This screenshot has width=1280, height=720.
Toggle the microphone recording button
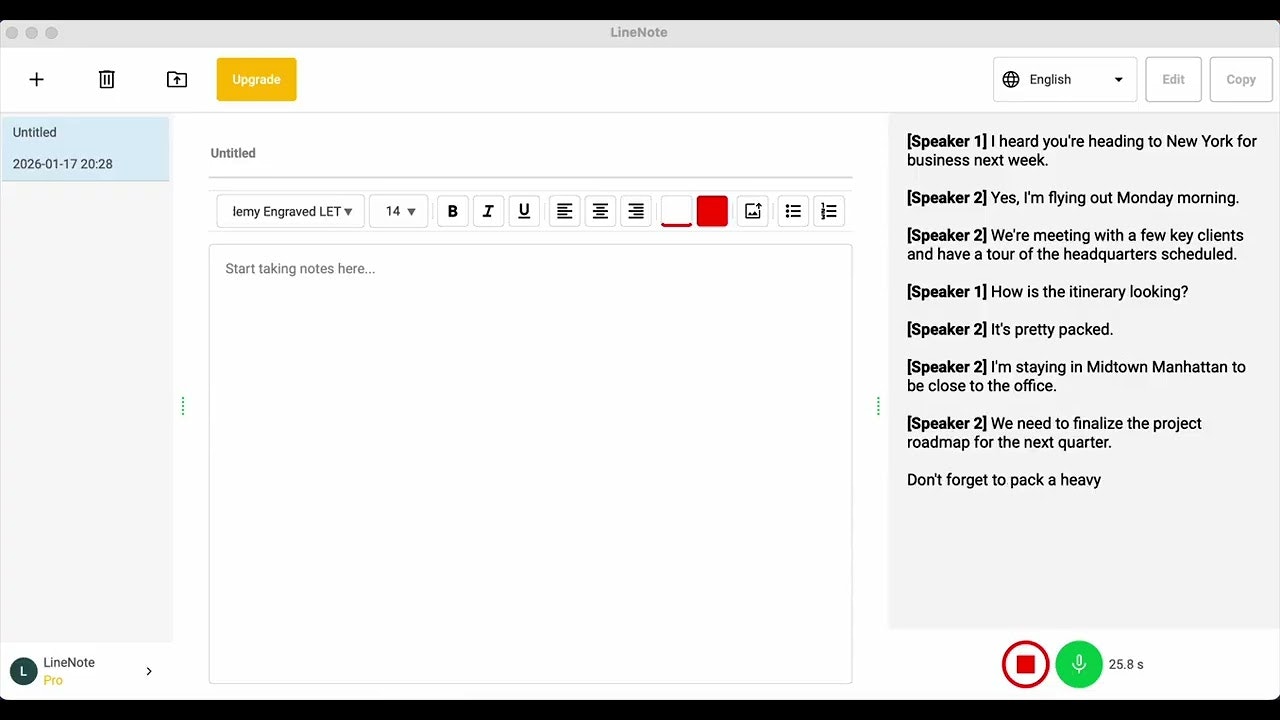1078,663
